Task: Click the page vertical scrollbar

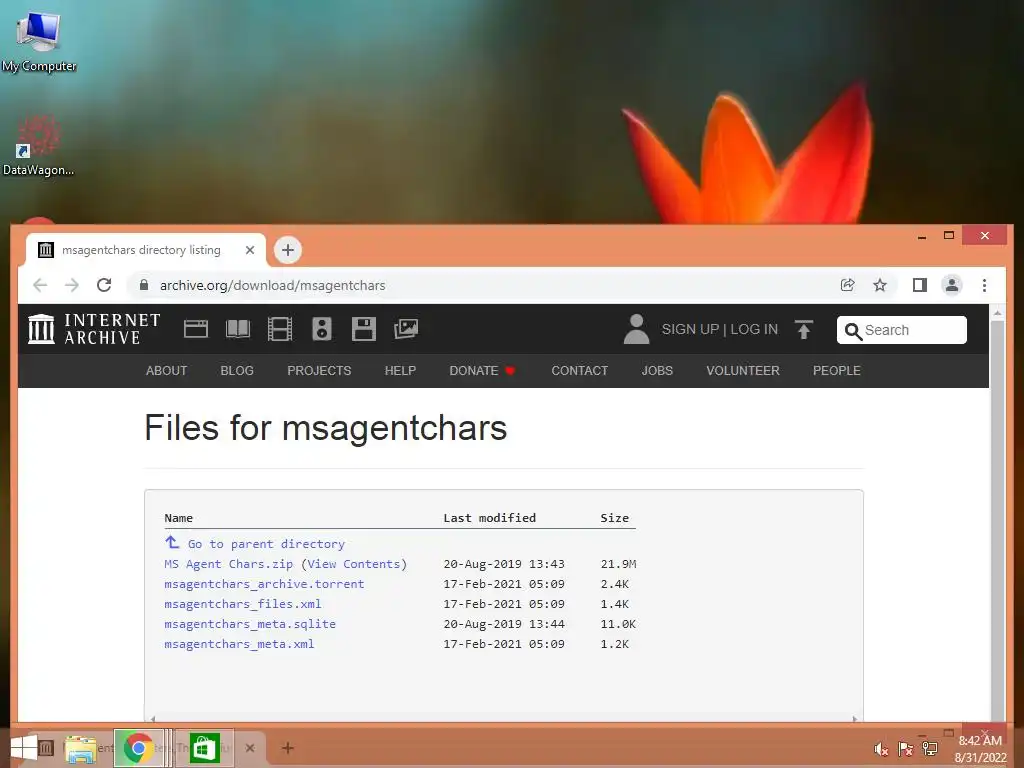Action: click(x=997, y=522)
